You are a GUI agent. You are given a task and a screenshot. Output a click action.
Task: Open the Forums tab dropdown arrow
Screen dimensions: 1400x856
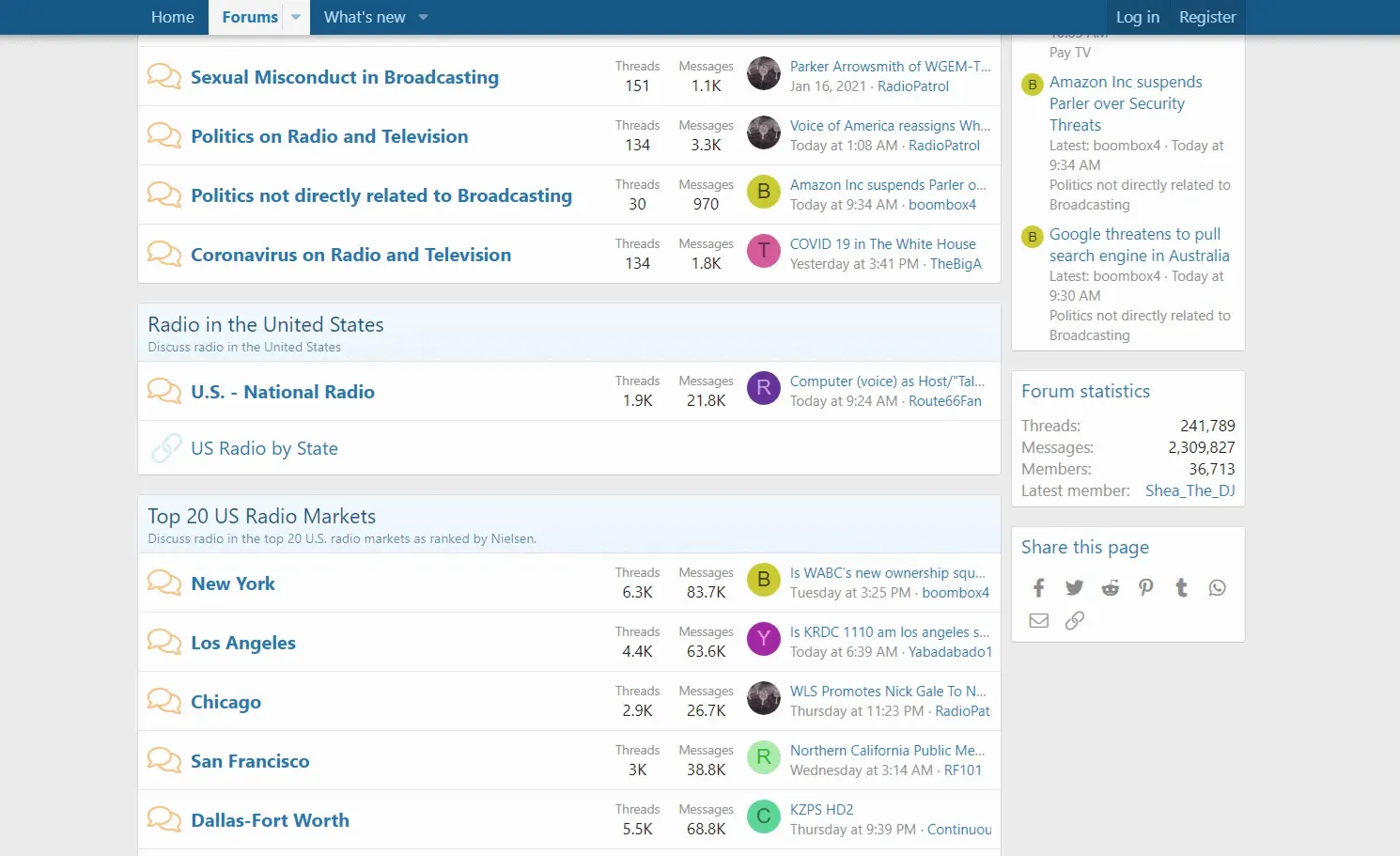coord(297,17)
